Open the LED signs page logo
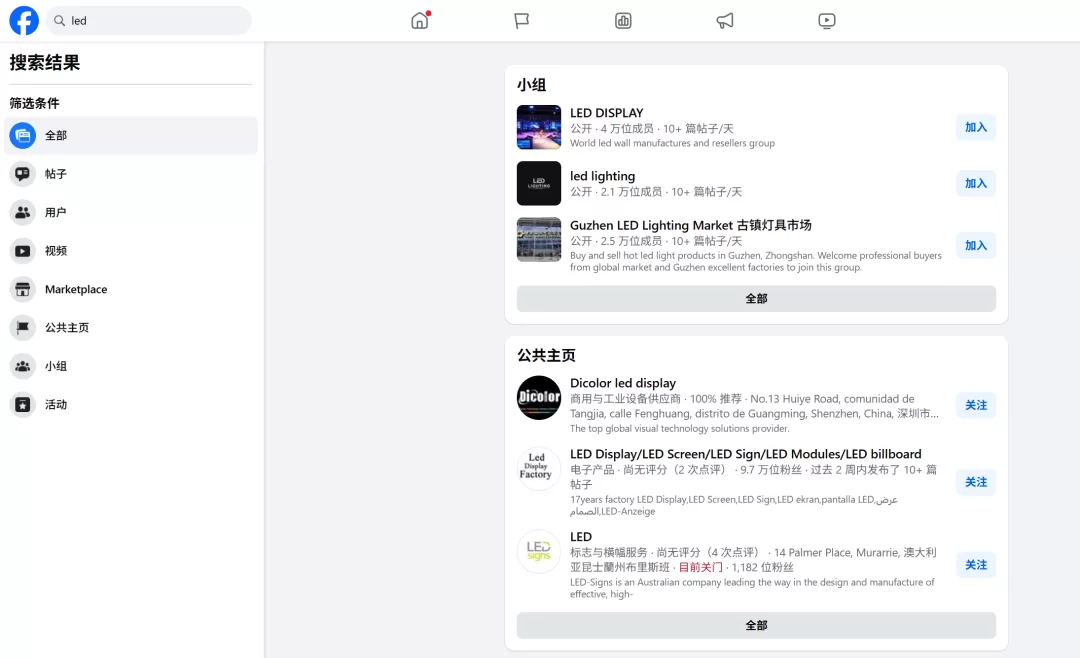The height and width of the screenshot is (658, 1080). coord(539,551)
